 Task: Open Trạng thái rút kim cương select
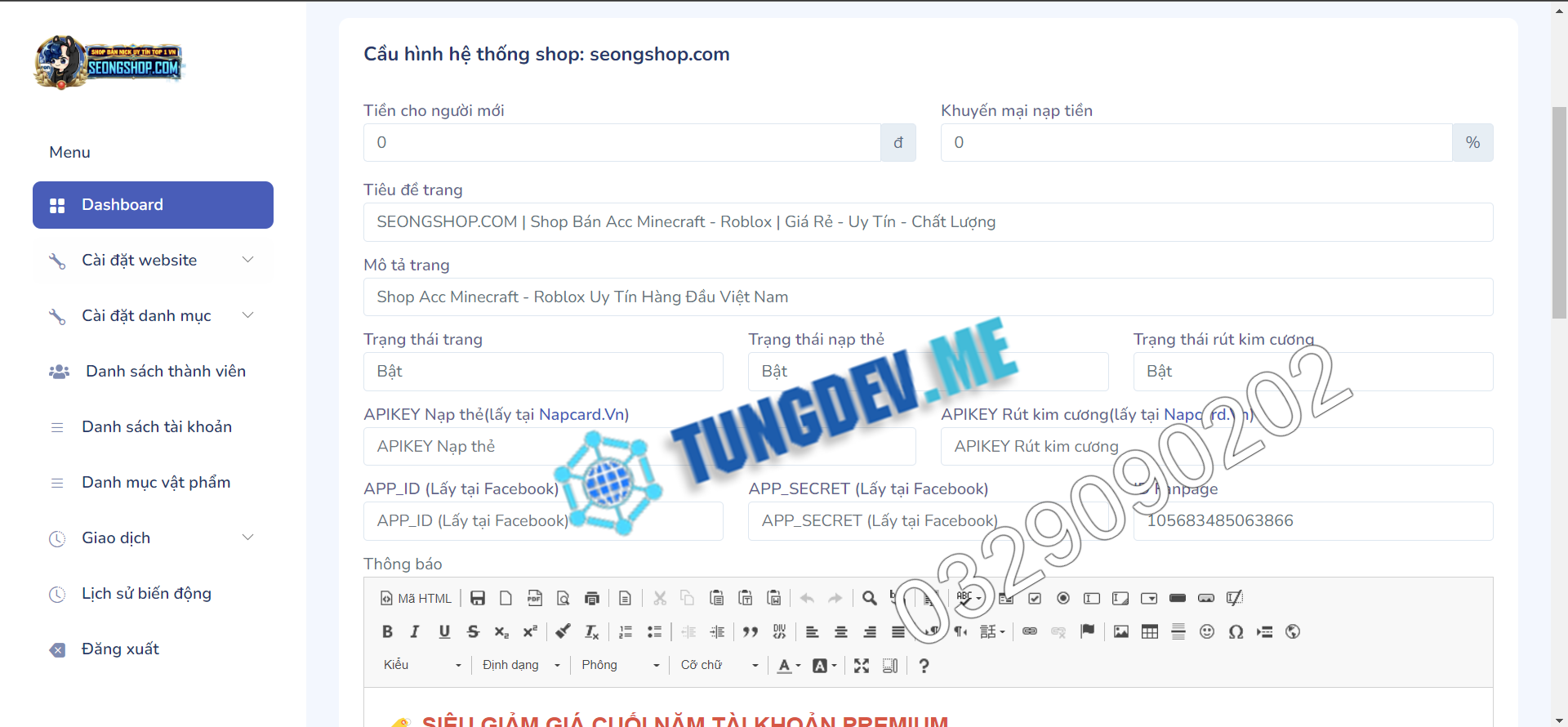[x=1313, y=372]
